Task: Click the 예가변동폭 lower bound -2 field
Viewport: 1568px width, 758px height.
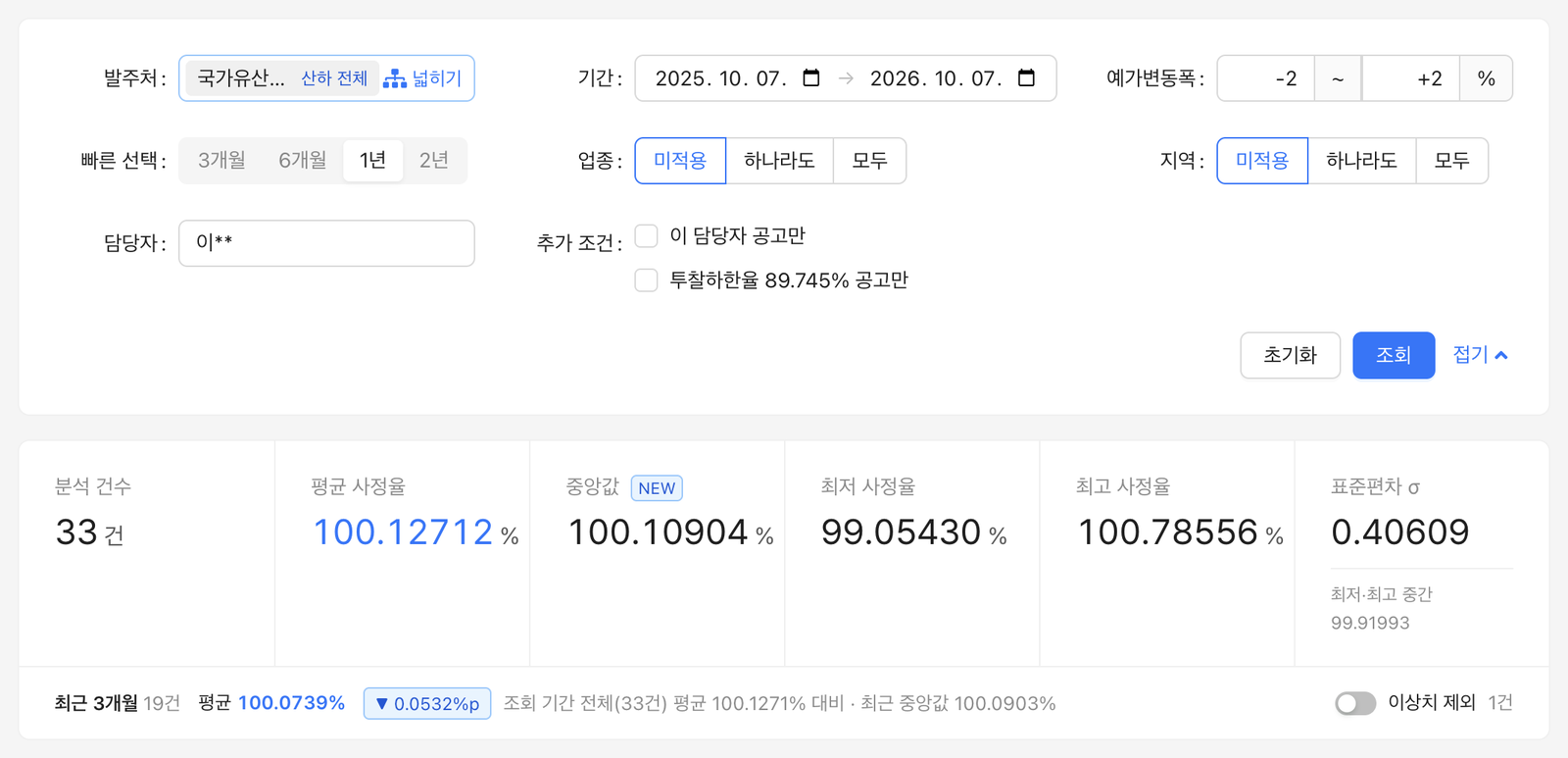Action: [x=1266, y=78]
